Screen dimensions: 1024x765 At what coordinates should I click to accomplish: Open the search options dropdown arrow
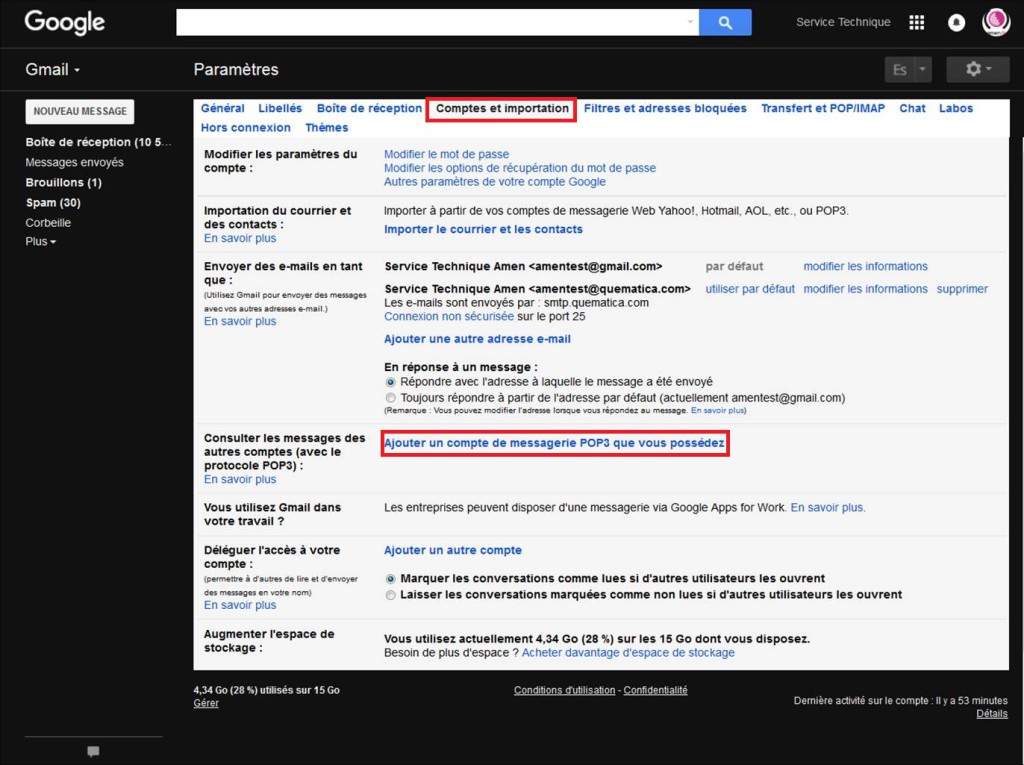(x=690, y=22)
